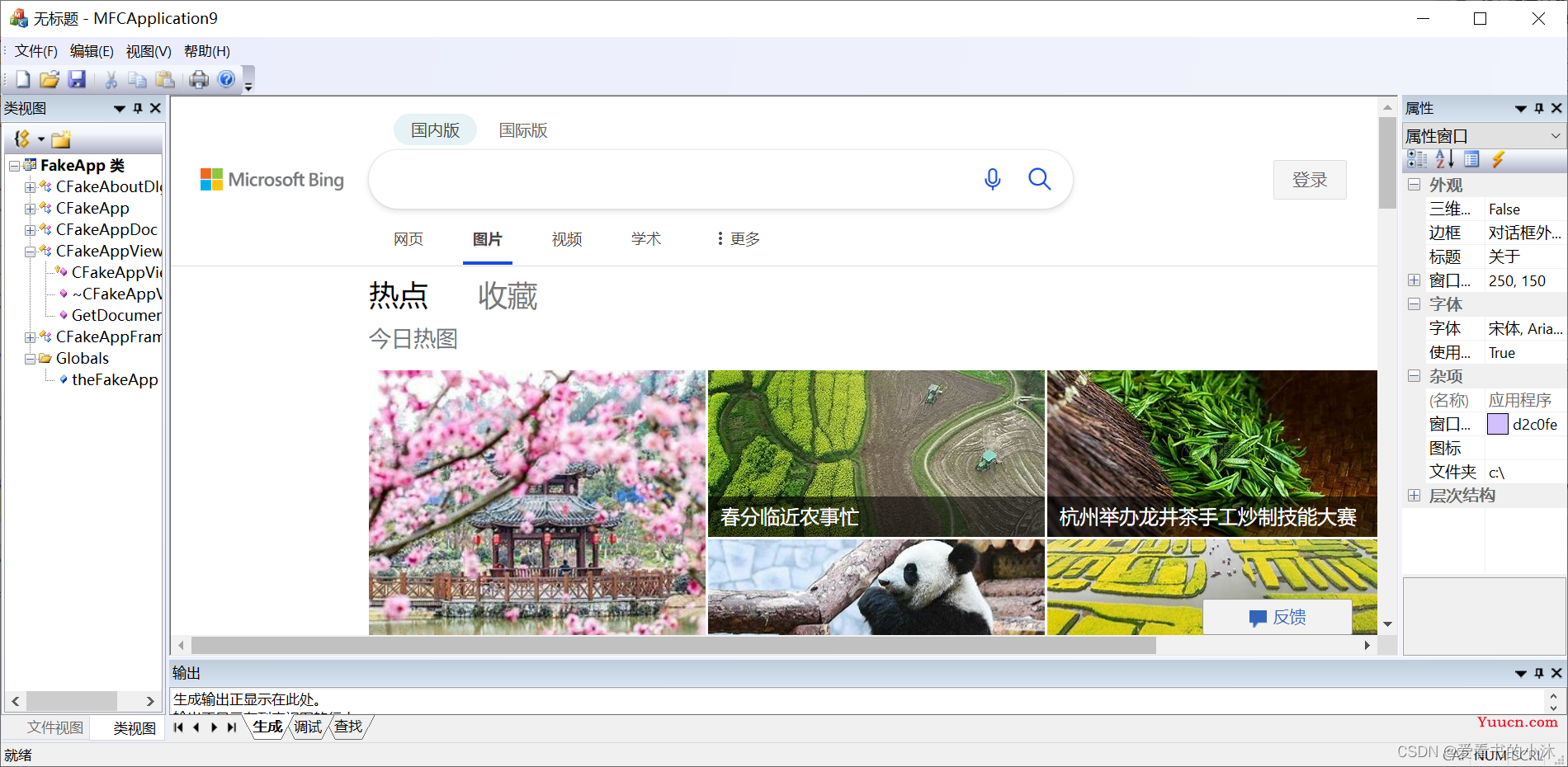Save using the floppy disk icon
This screenshot has height=767, width=1568.
click(77, 79)
